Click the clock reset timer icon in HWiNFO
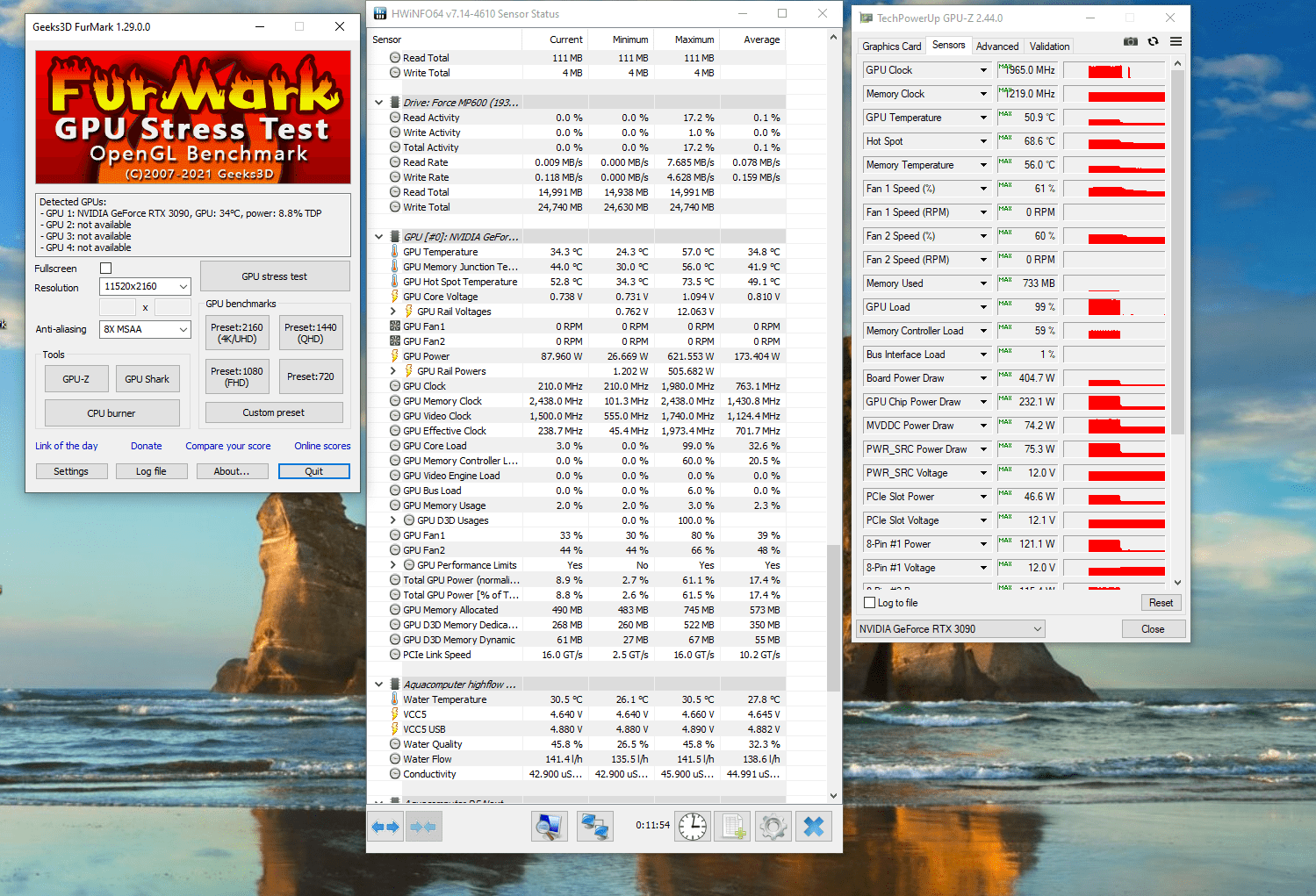This screenshot has width=1316, height=896. pos(693,827)
